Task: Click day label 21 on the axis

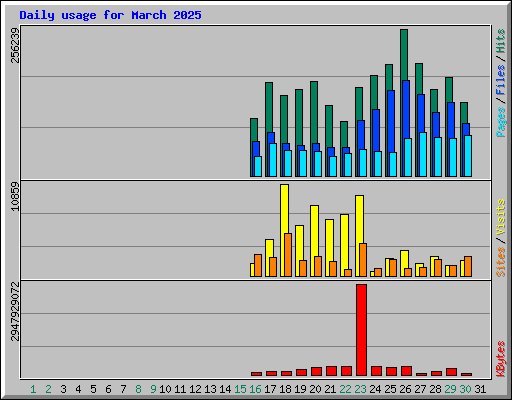Action: click(330, 389)
